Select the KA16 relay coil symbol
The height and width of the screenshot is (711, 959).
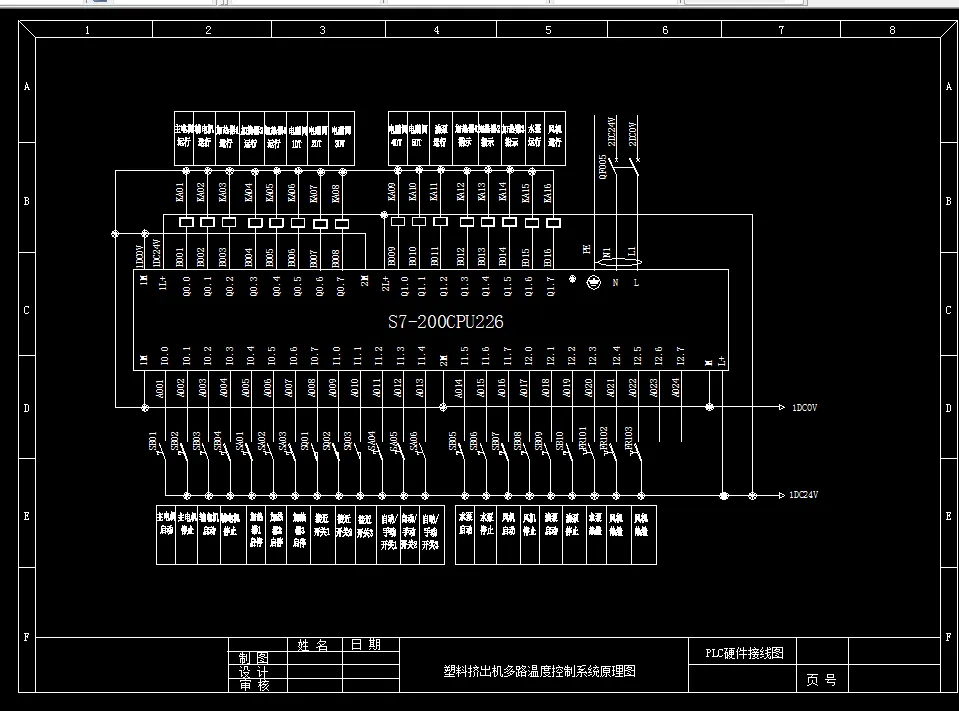[x=552, y=221]
